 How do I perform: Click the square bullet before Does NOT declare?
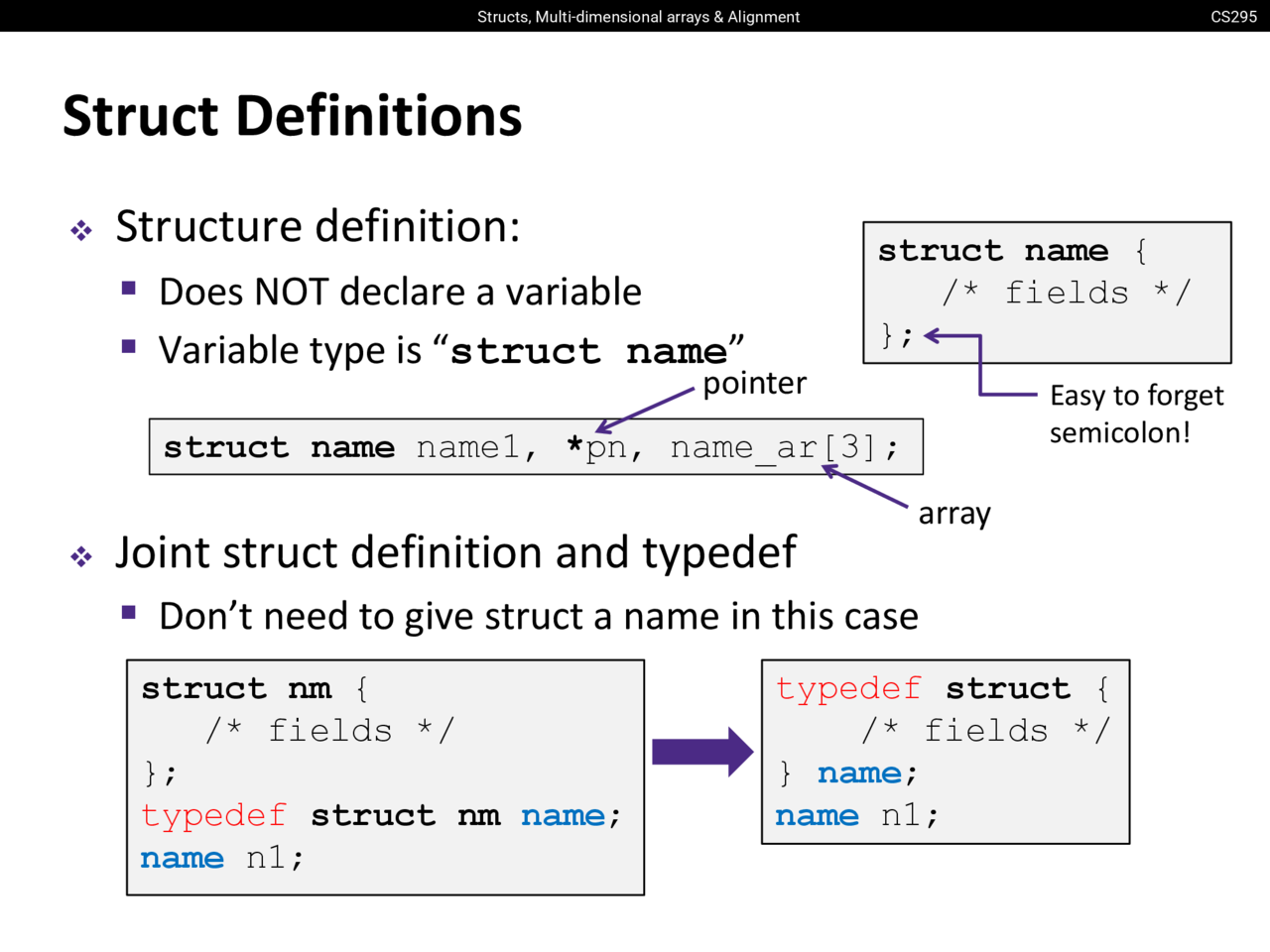(129, 289)
